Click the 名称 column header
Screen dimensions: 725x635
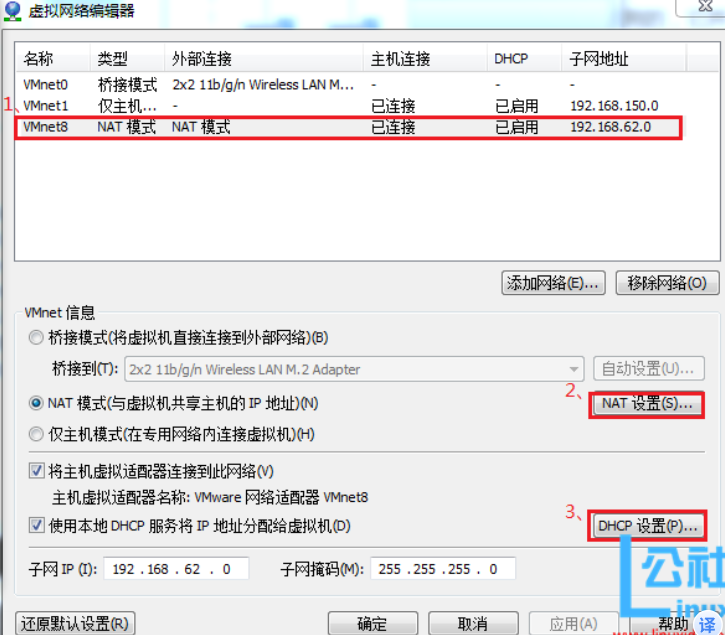pos(53,59)
